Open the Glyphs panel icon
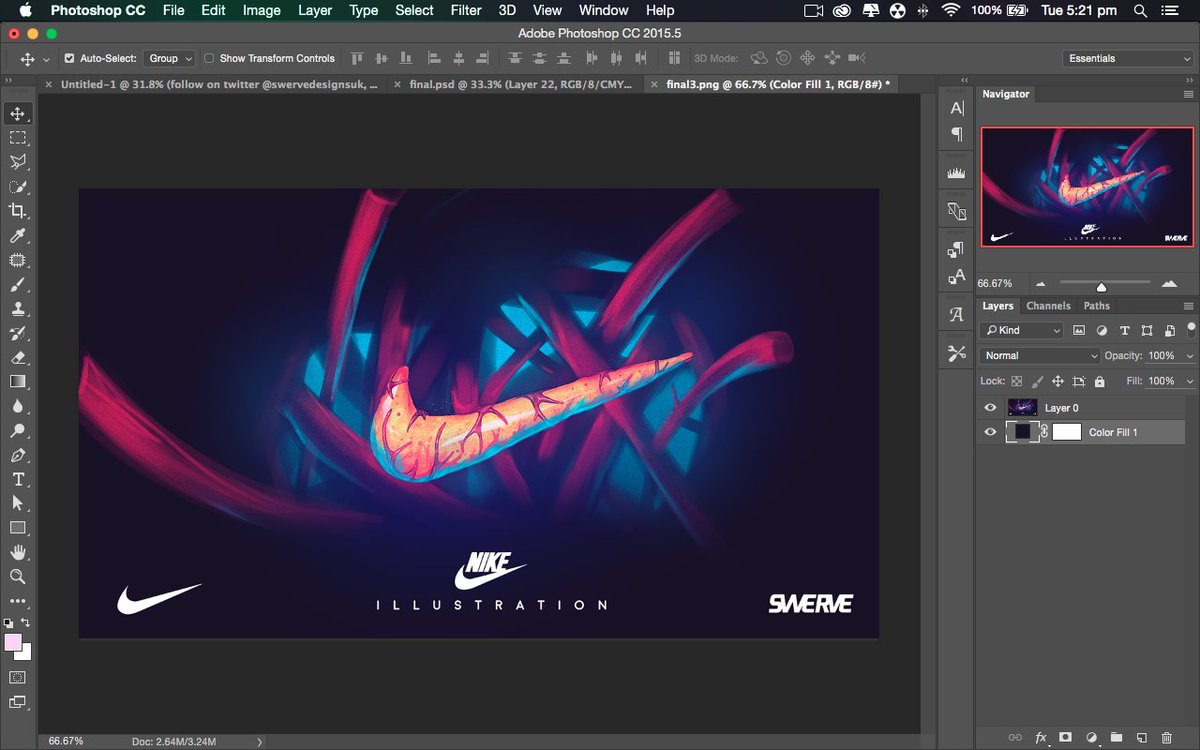 tap(957, 314)
